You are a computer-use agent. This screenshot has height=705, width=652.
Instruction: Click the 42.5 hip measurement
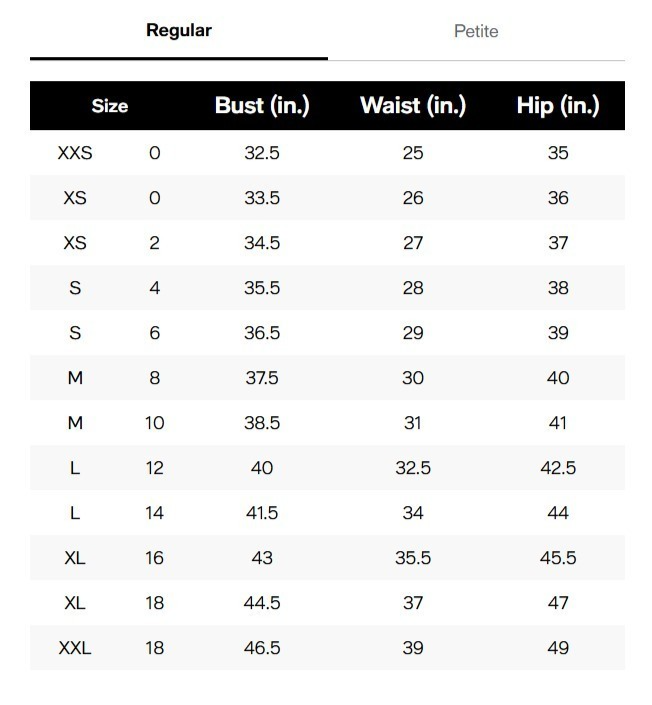[x=558, y=468]
